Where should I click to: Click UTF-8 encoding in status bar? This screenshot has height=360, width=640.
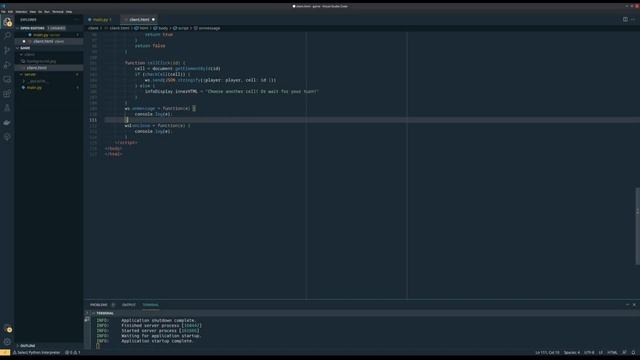tap(589, 353)
